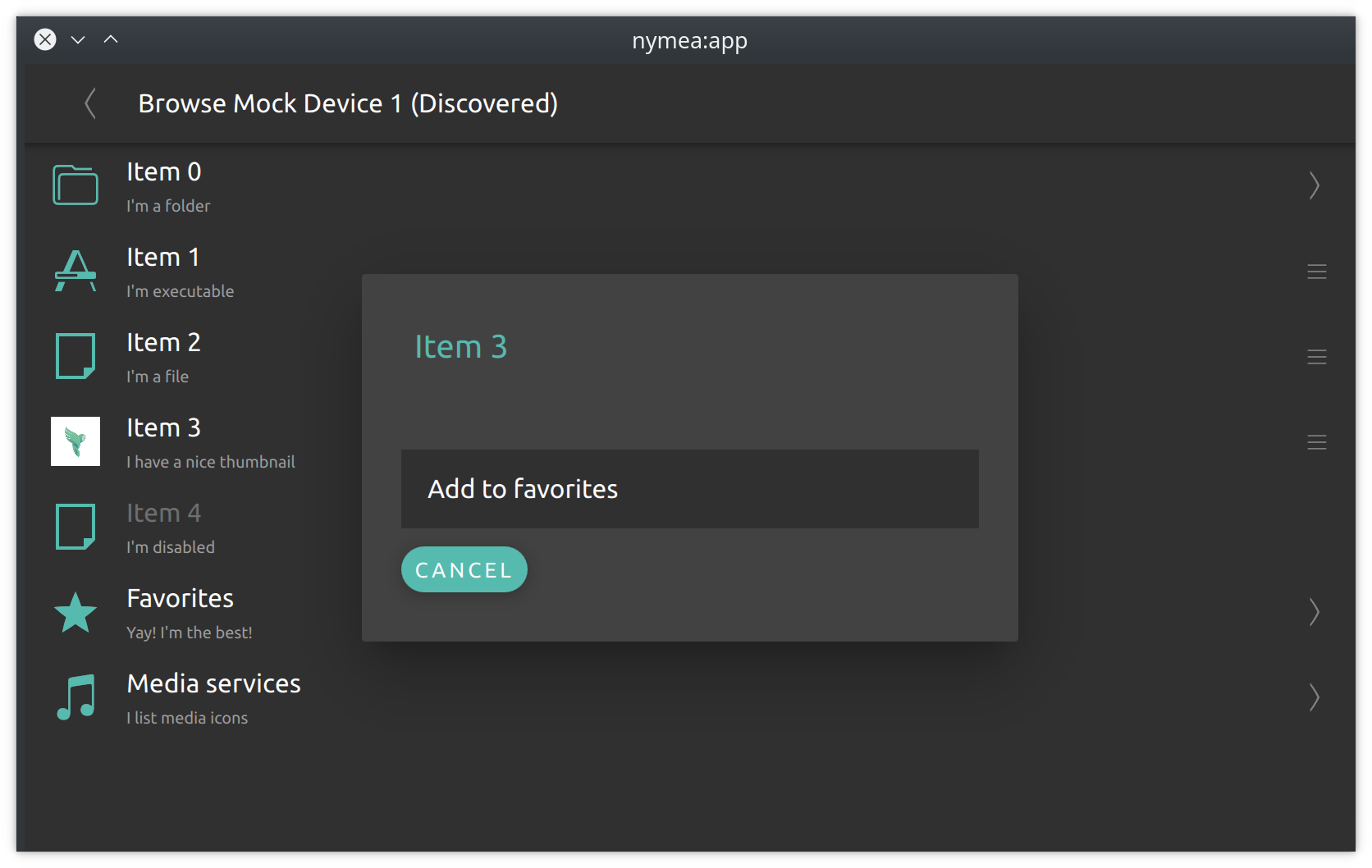The image size is (1372, 868).
Task: Open the Item 0 folder icon
Action: (x=75, y=185)
